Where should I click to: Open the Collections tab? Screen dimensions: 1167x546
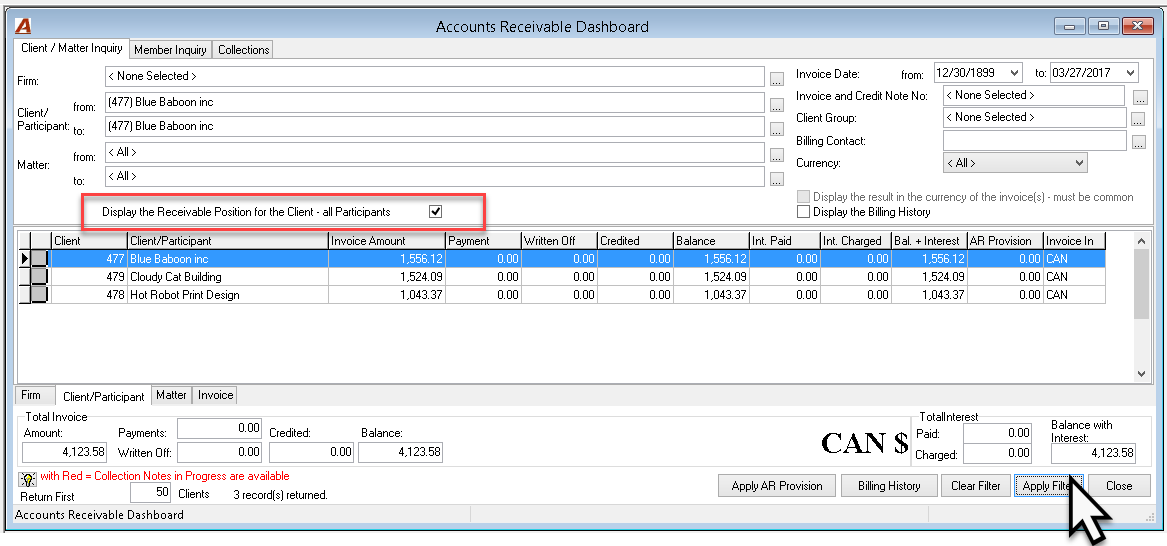243,50
